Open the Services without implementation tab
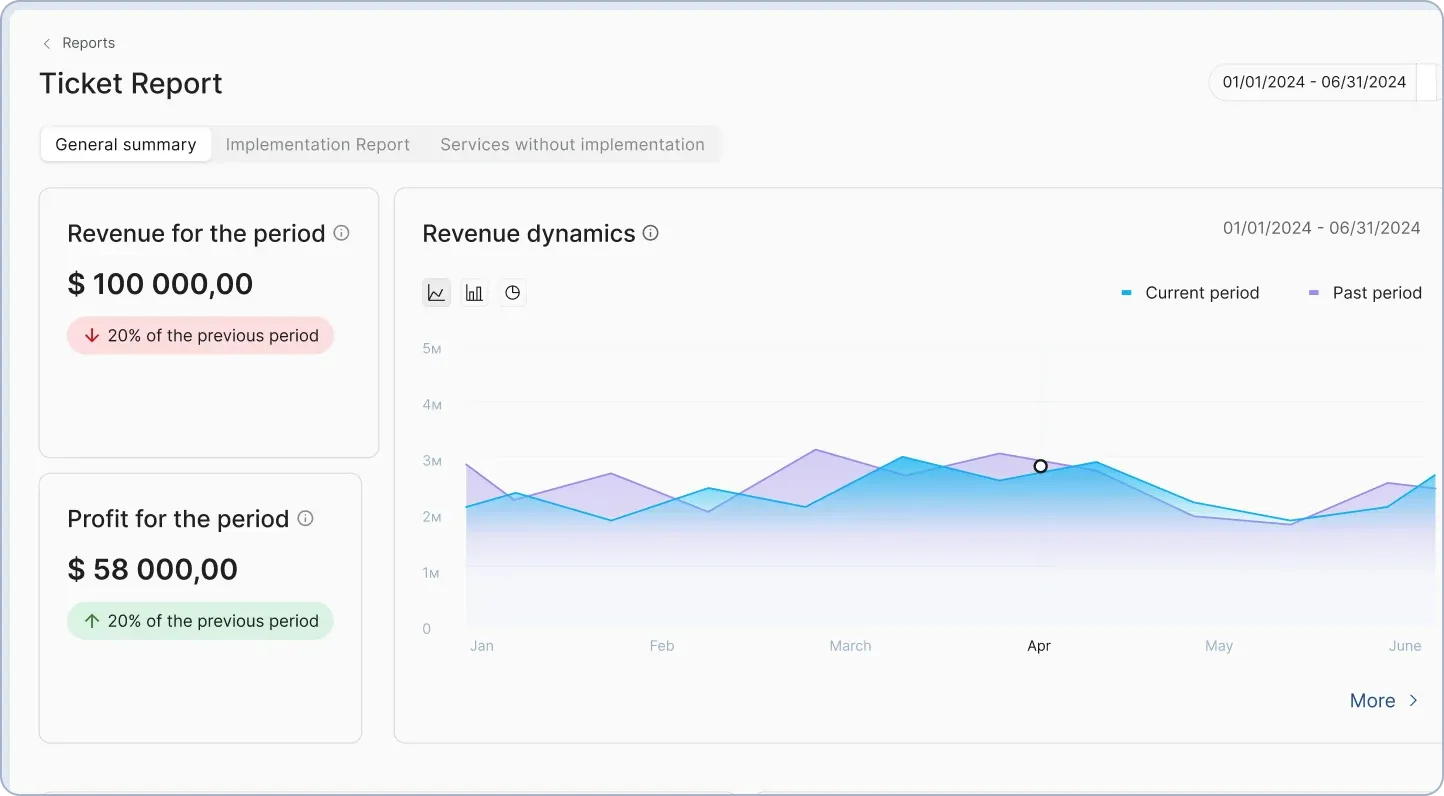Viewport: 1444px width, 796px height. (x=572, y=144)
